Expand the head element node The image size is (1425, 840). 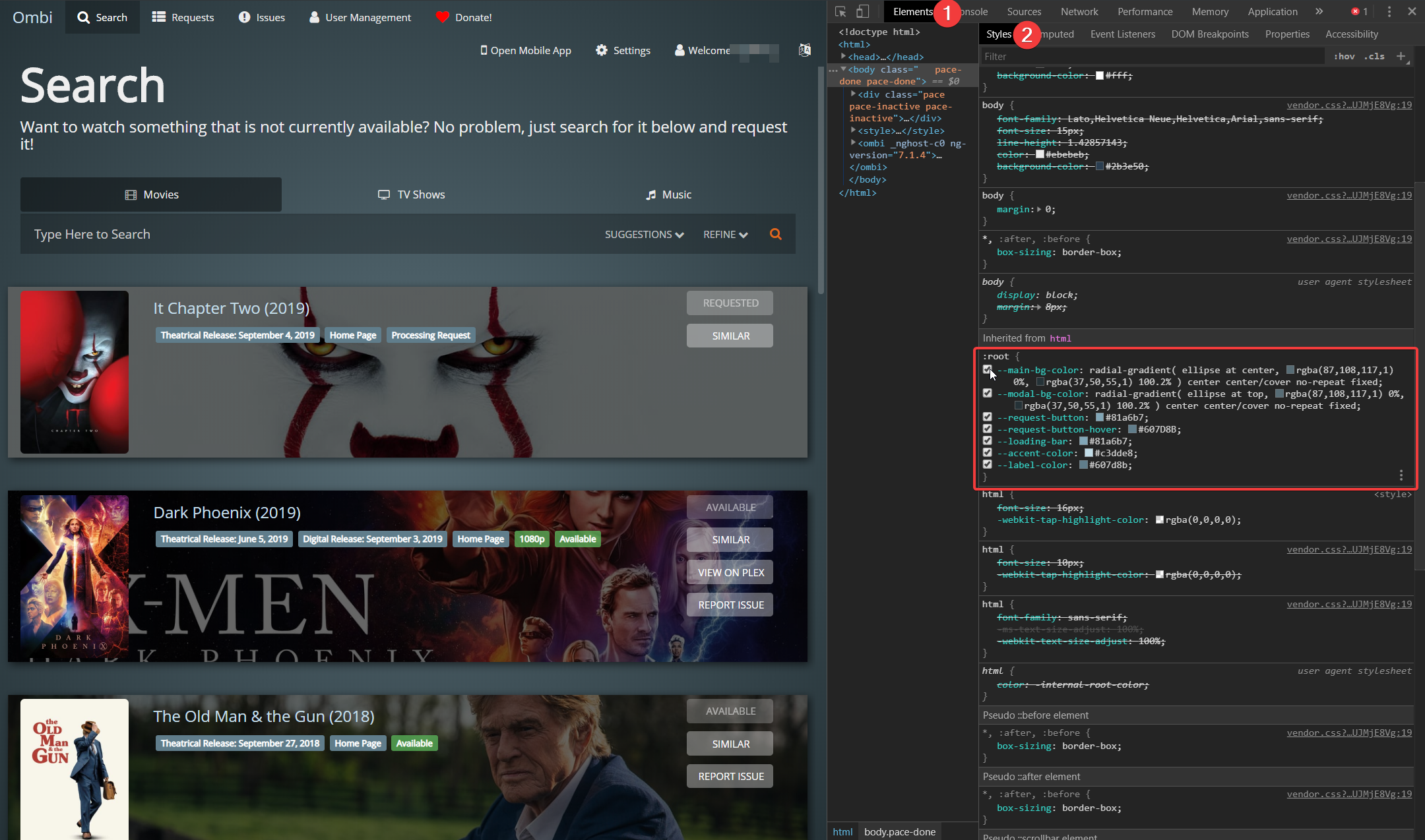(844, 57)
